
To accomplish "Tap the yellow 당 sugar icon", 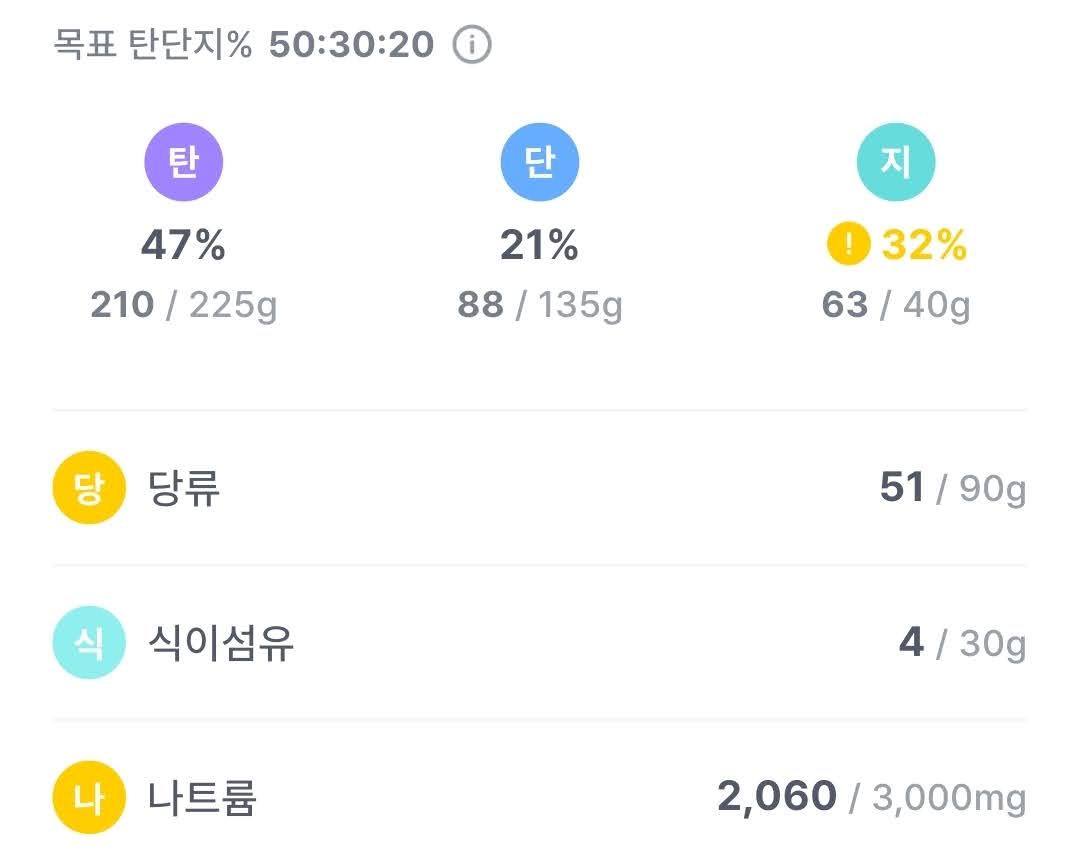I will (x=89, y=487).
